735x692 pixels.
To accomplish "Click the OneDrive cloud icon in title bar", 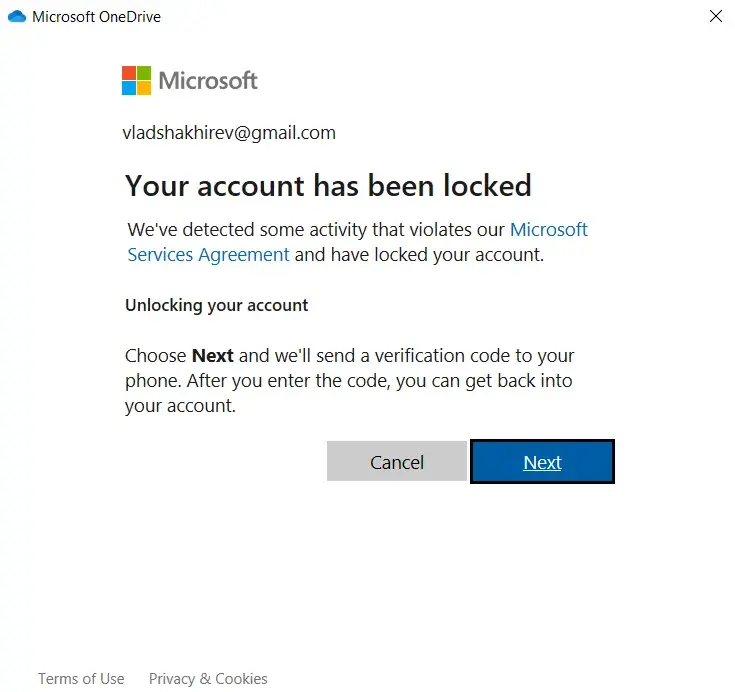I will (15, 17).
